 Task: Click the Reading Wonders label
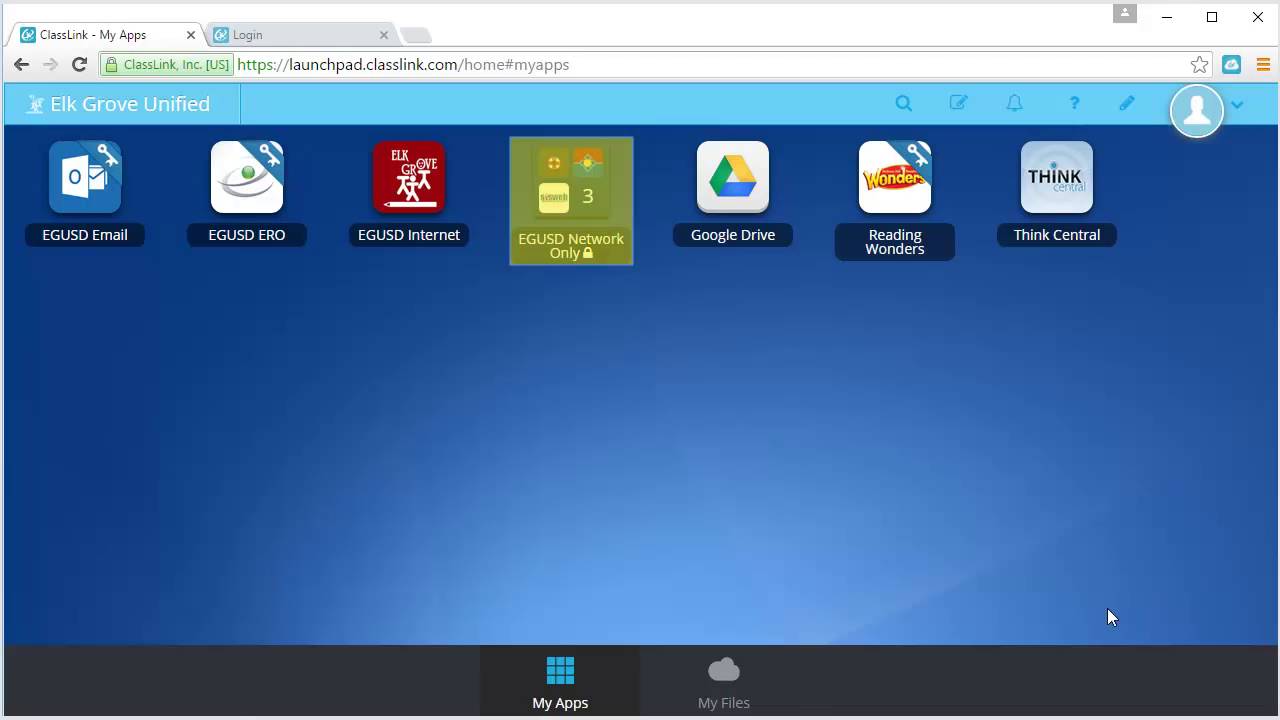point(895,242)
